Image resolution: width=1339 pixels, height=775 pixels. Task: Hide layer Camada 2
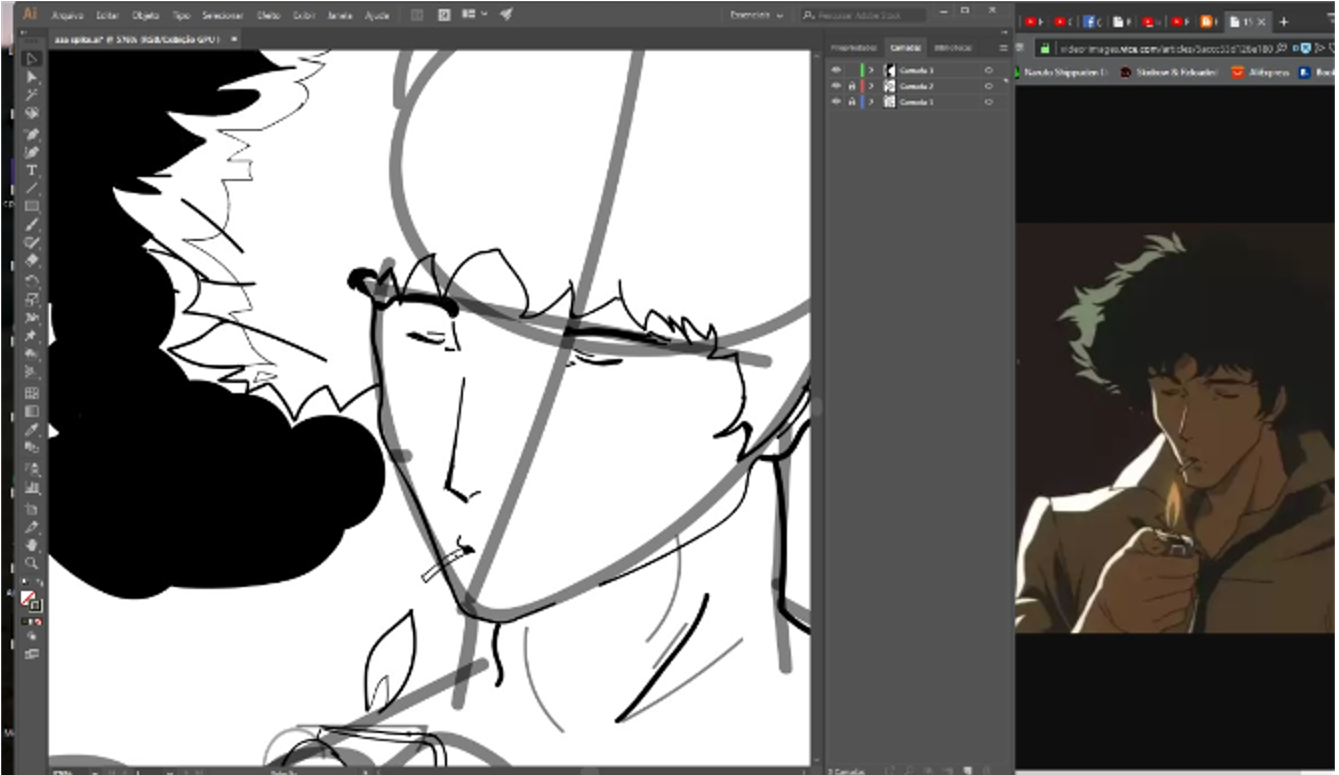coord(836,87)
